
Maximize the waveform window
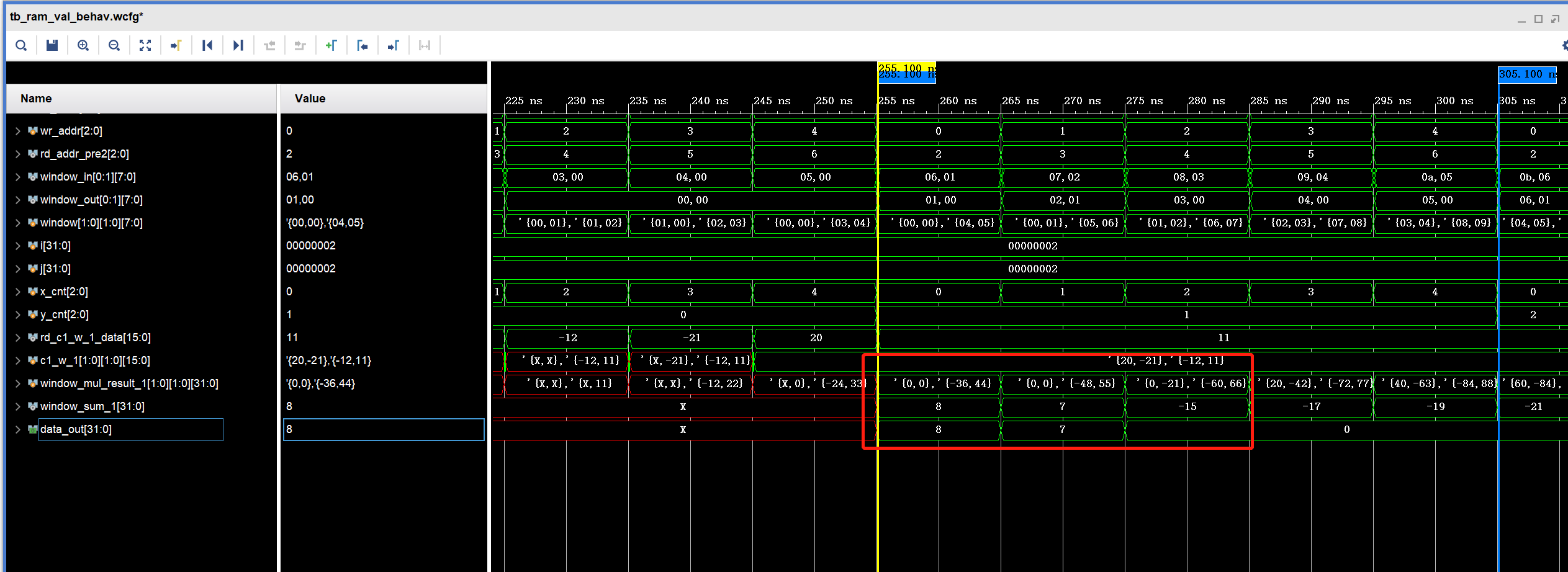click(1538, 19)
